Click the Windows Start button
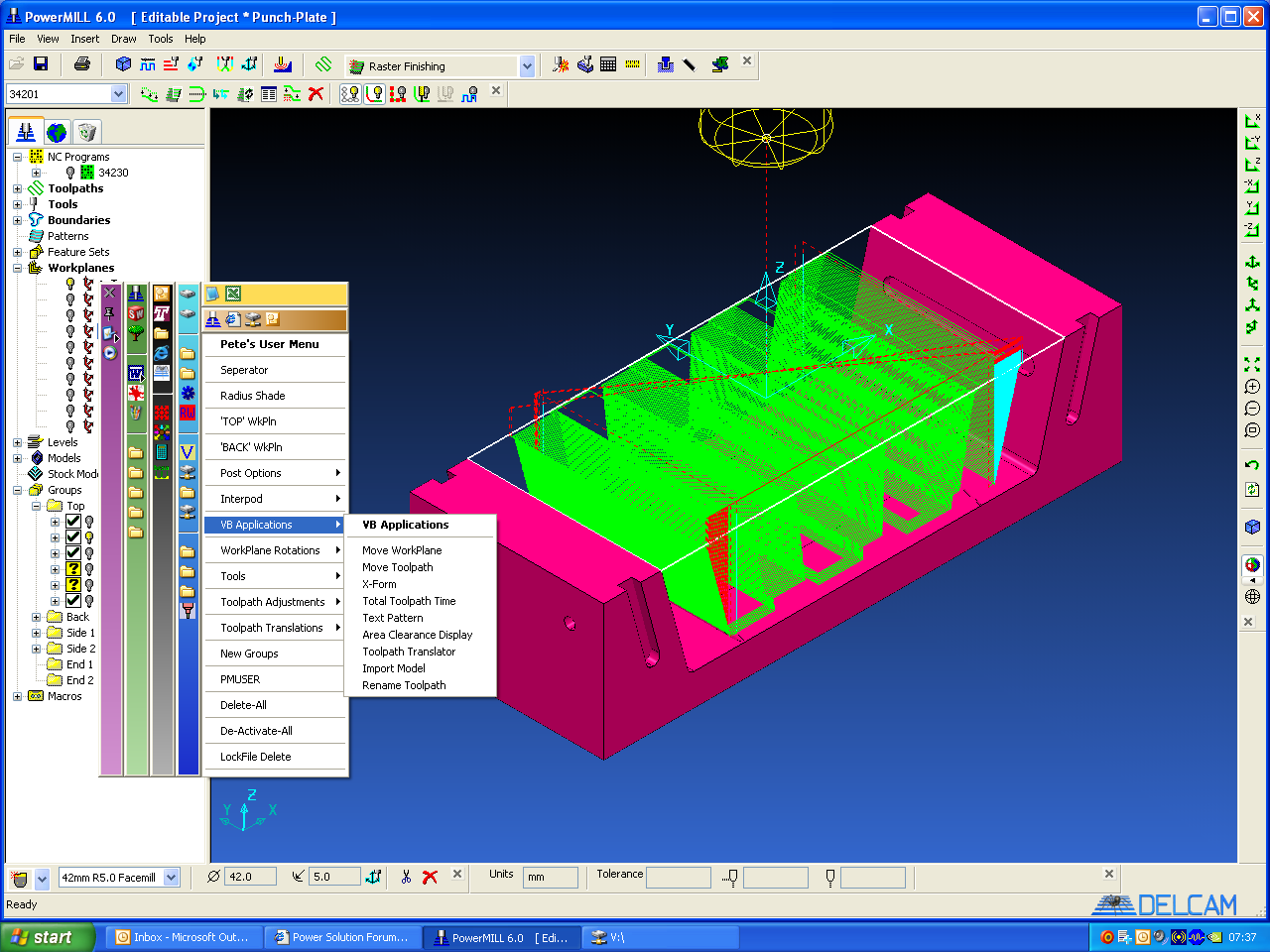This screenshot has height=952, width=1270. 48,937
